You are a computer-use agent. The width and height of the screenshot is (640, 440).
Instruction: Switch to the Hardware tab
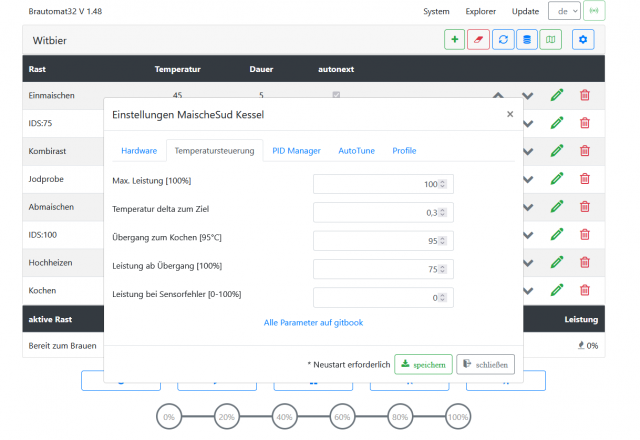pyautogui.click(x=139, y=151)
